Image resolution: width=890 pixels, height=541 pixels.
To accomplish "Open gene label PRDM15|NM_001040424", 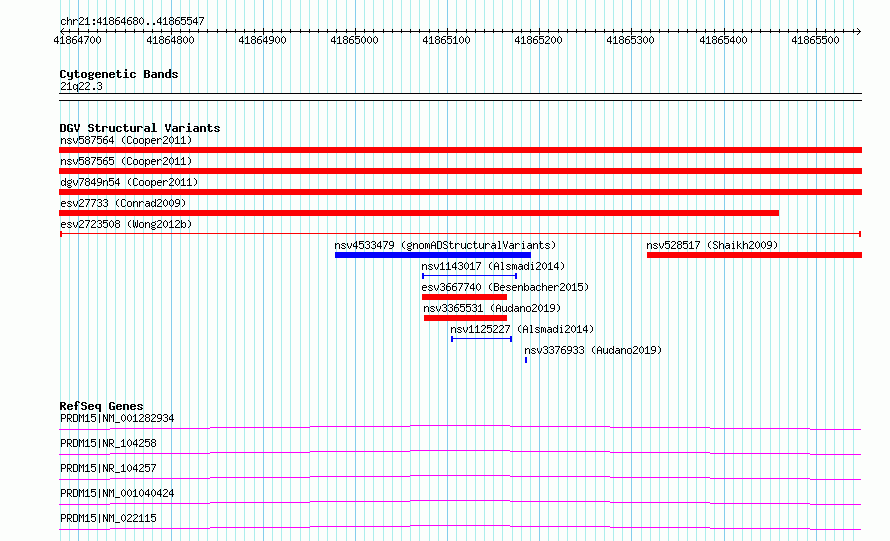I will (117, 493).
